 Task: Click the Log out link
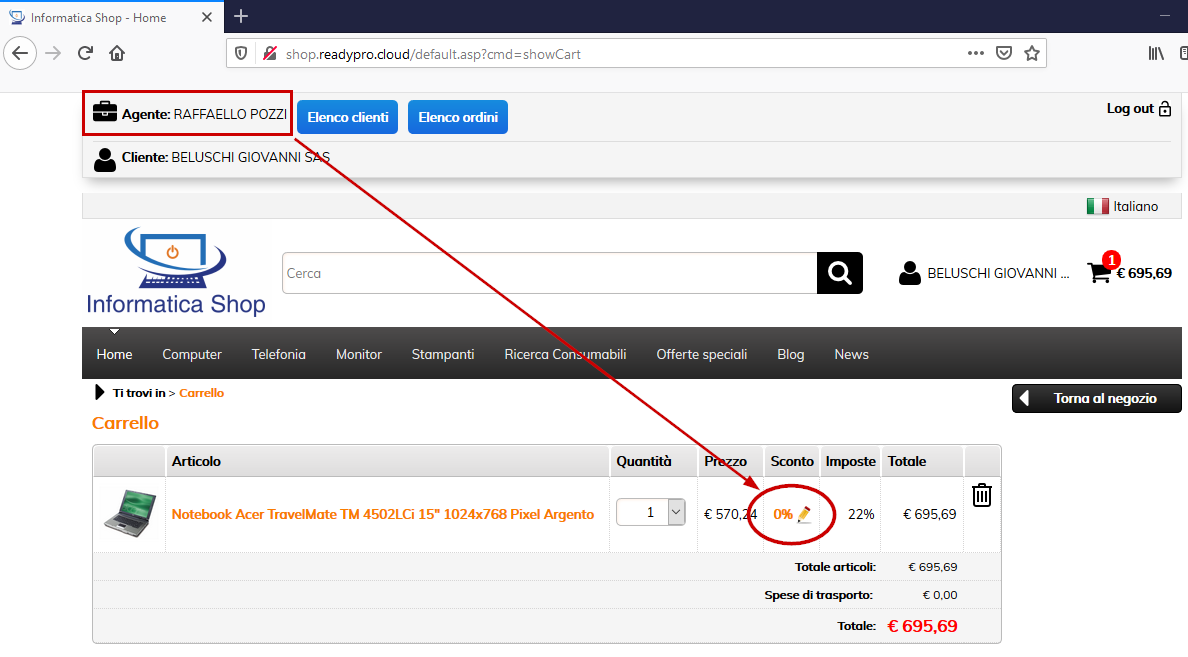(1130, 108)
